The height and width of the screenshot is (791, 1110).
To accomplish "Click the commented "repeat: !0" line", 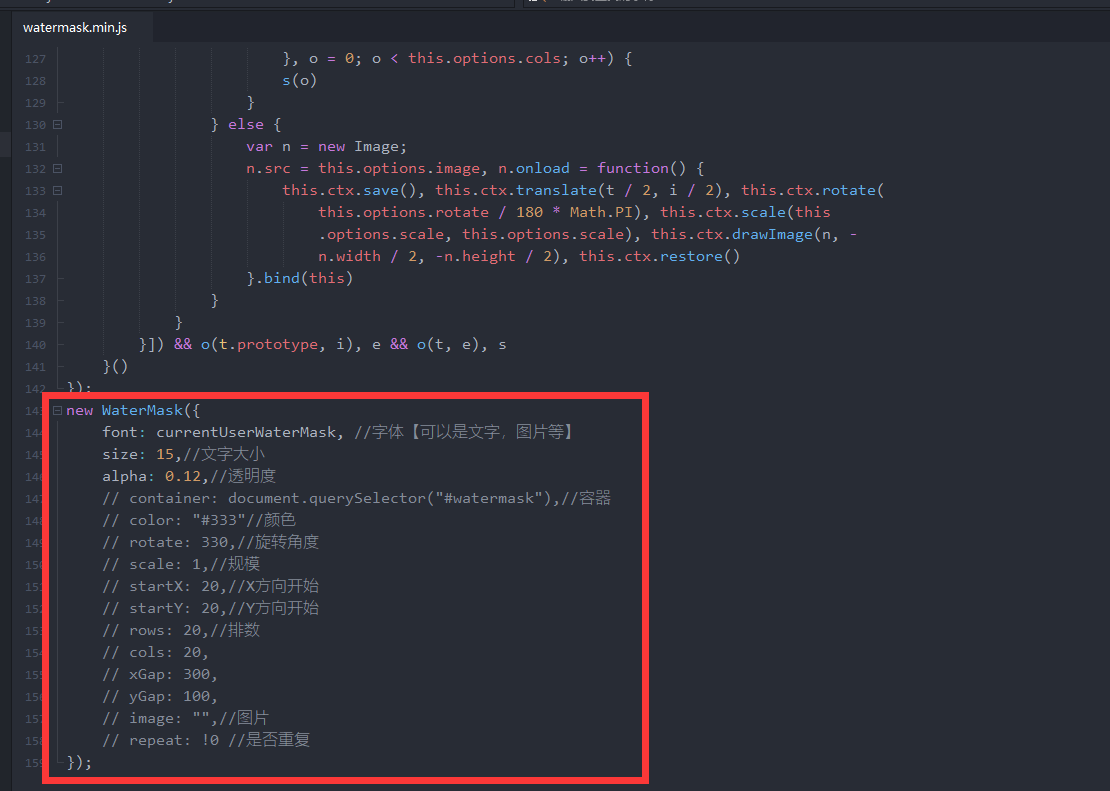I will (x=206, y=739).
